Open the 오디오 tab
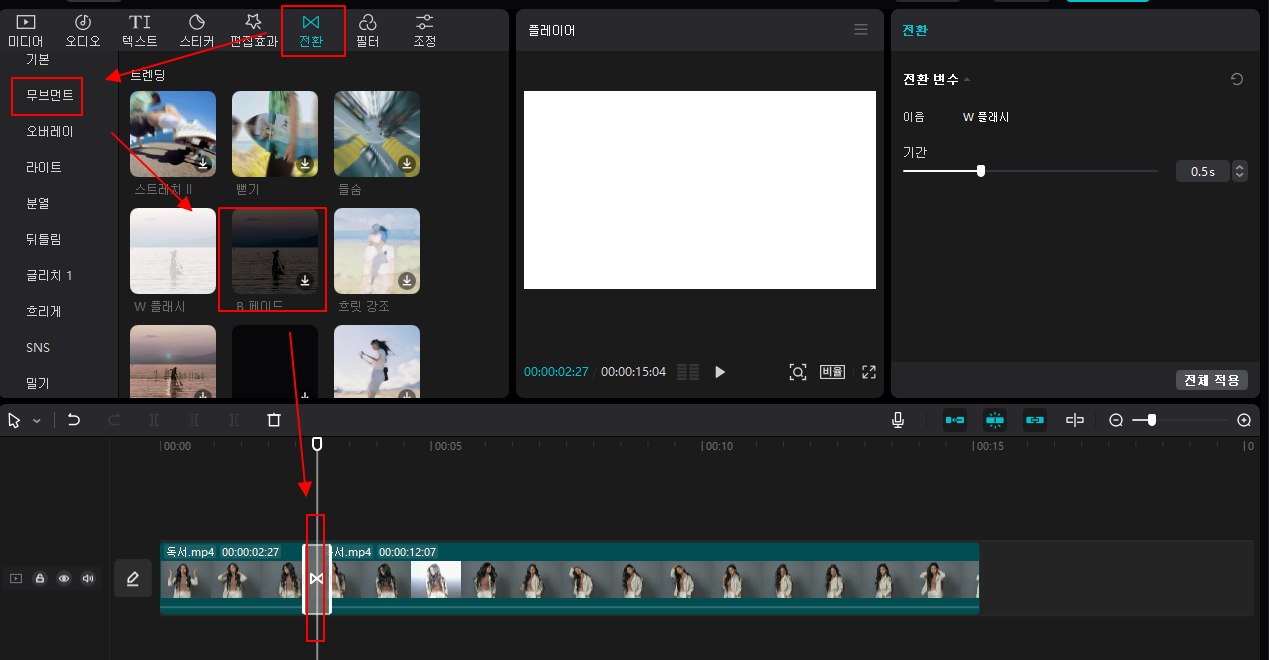The image size is (1269, 660). (83, 31)
